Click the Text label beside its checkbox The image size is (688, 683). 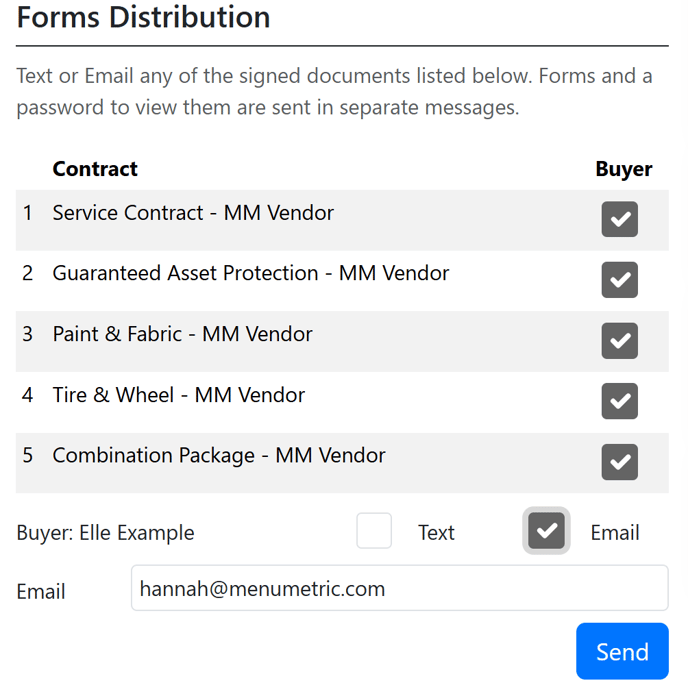point(436,533)
